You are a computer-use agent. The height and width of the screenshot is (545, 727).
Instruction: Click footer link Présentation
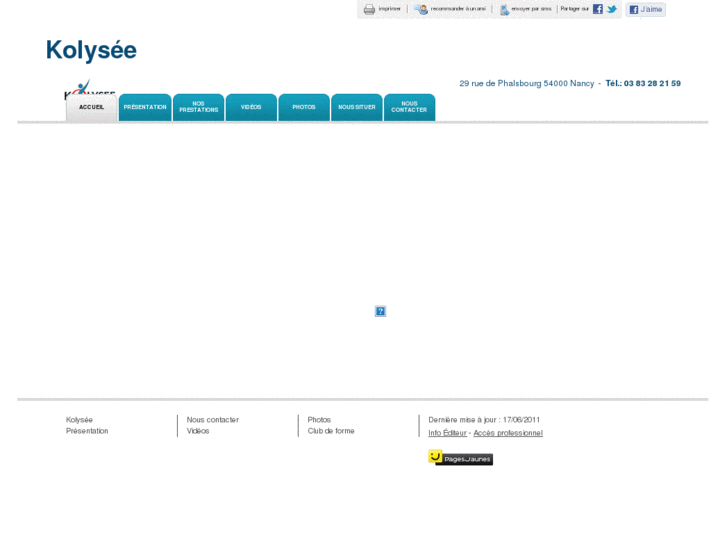87,431
